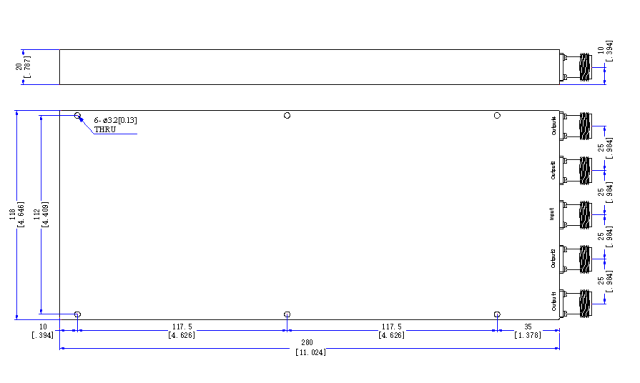The width and height of the screenshot is (640, 383).
Task: Click the '6-ø3.2[0.13]' hole callout text
Action: click(116, 120)
